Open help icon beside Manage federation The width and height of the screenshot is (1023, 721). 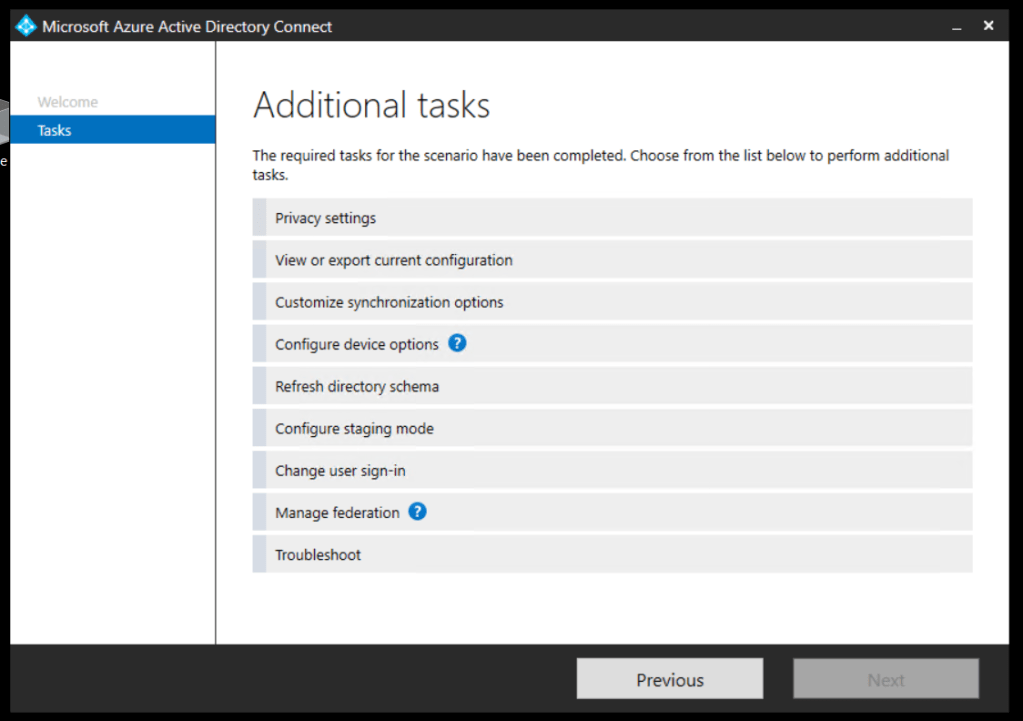point(418,511)
